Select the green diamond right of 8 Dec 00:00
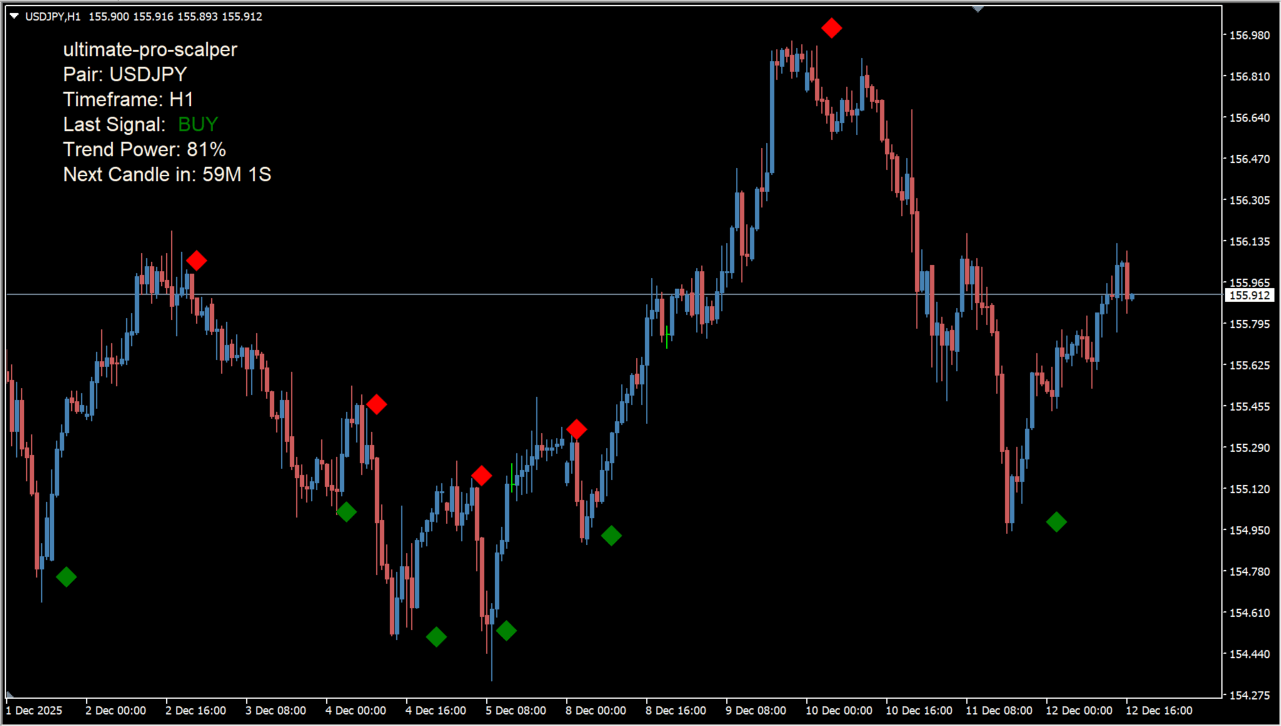This screenshot has width=1281, height=726. (611, 536)
